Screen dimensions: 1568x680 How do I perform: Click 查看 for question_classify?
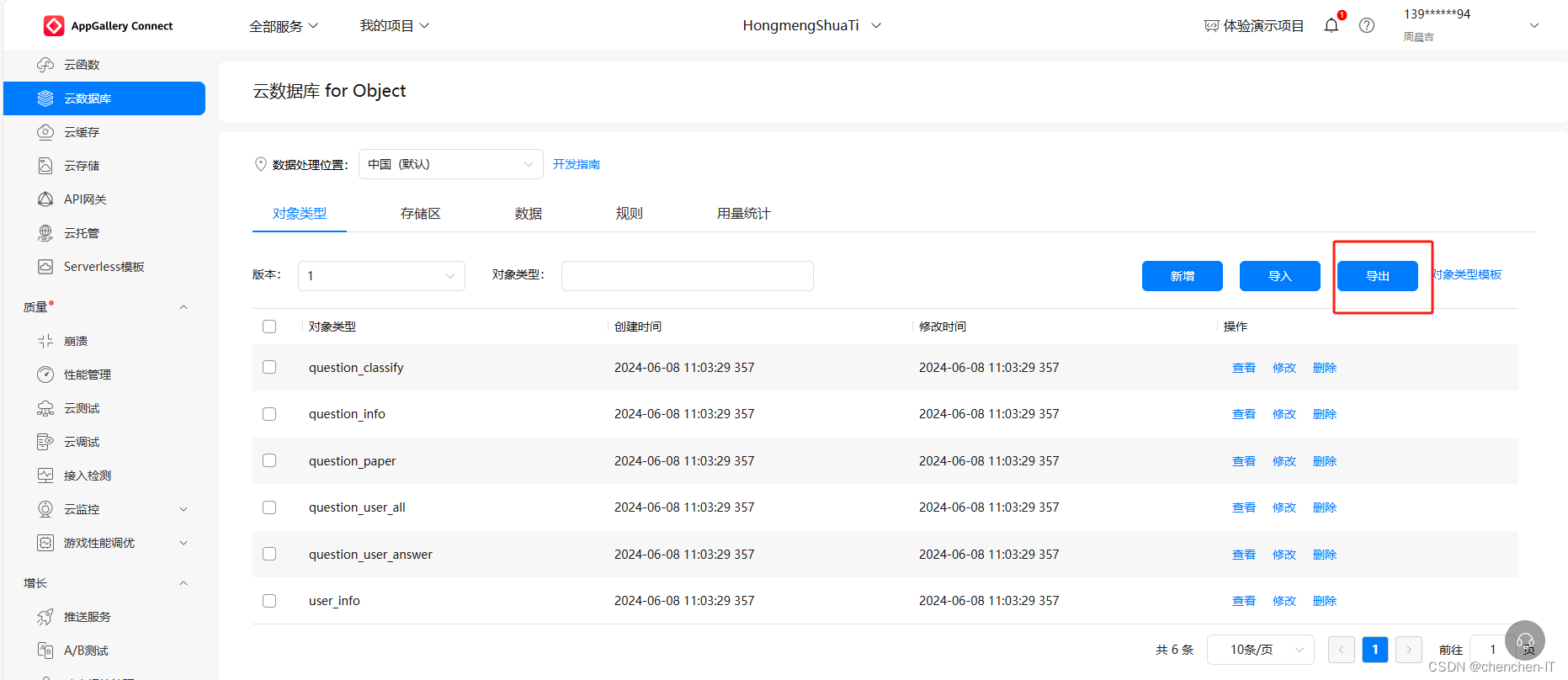point(1244,368)
